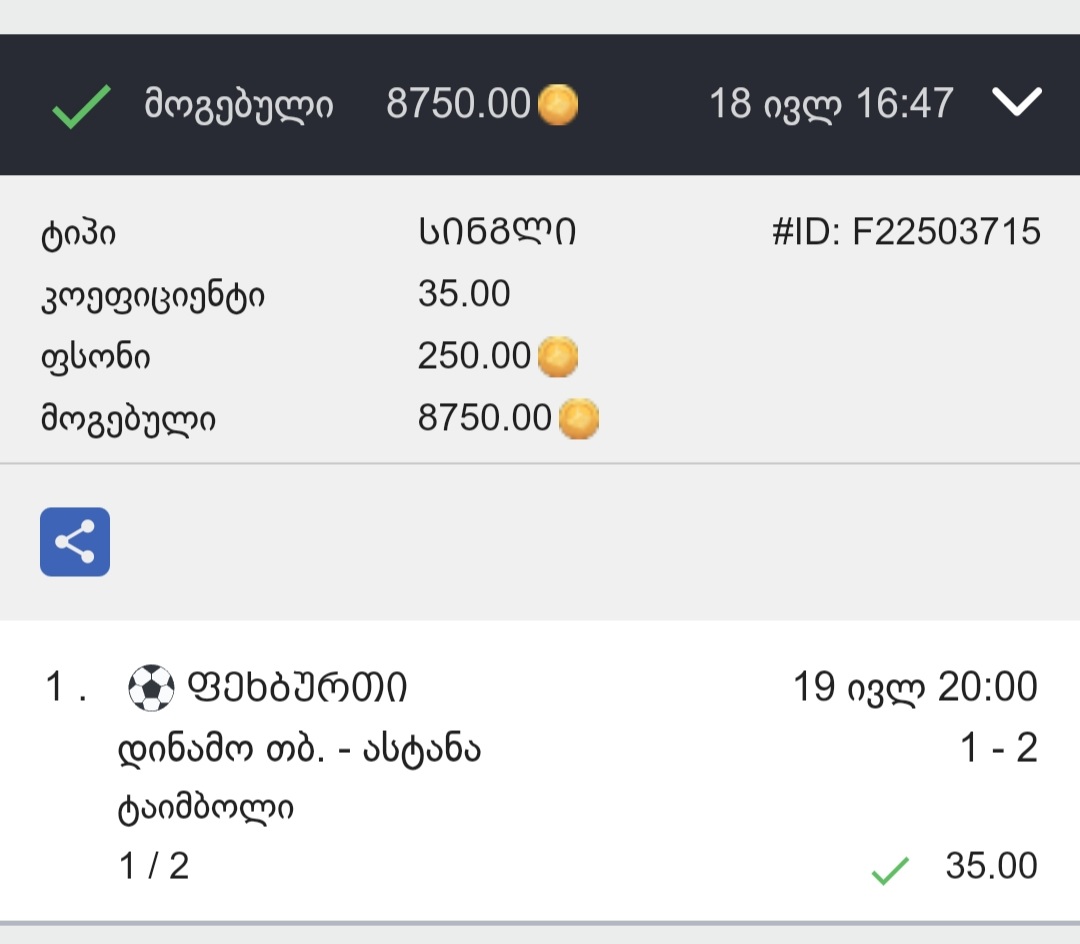Image resolution: width=1080 pixels, height=944 pixels.
Task: Collapse the bet slip with the chevron
Action: 1017,101
